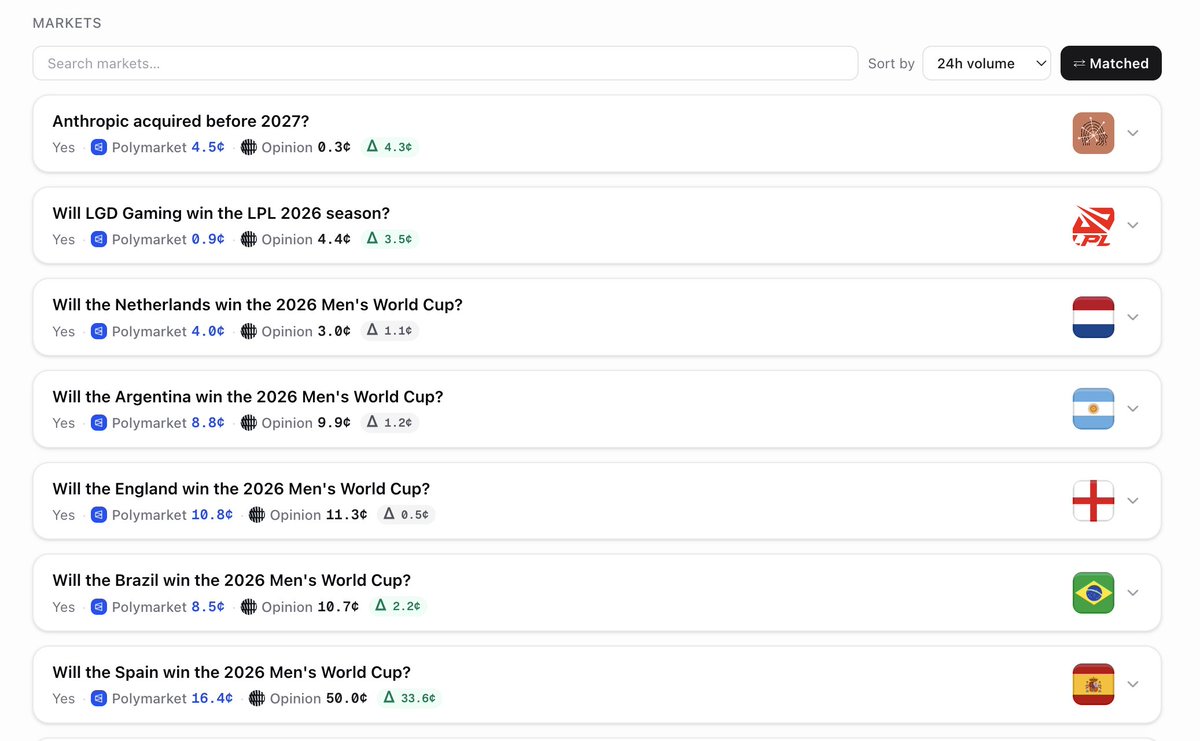Click the 4.3¢ delta badge
1200x741 pixels.
(390, 147)
